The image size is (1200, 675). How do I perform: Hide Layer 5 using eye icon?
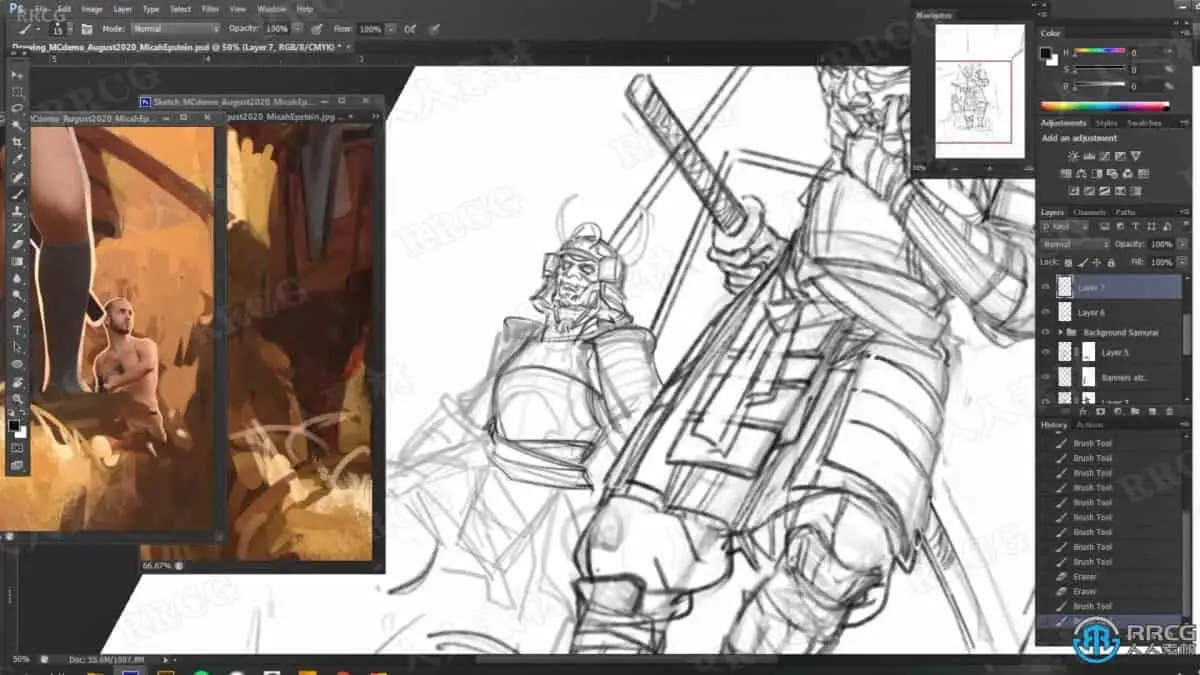pos(1047,352)
